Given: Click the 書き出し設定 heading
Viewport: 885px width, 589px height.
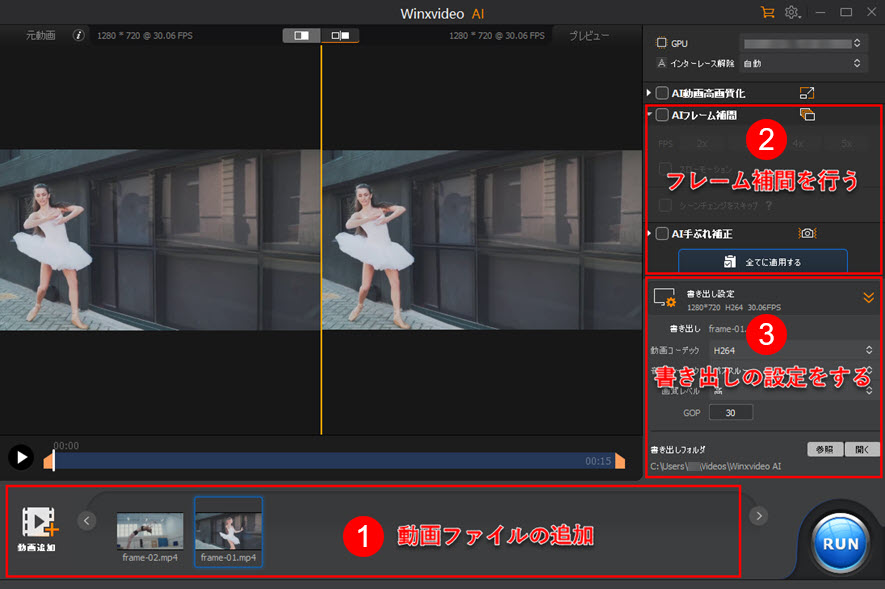Looking at the screenshot, I should 711,293.
